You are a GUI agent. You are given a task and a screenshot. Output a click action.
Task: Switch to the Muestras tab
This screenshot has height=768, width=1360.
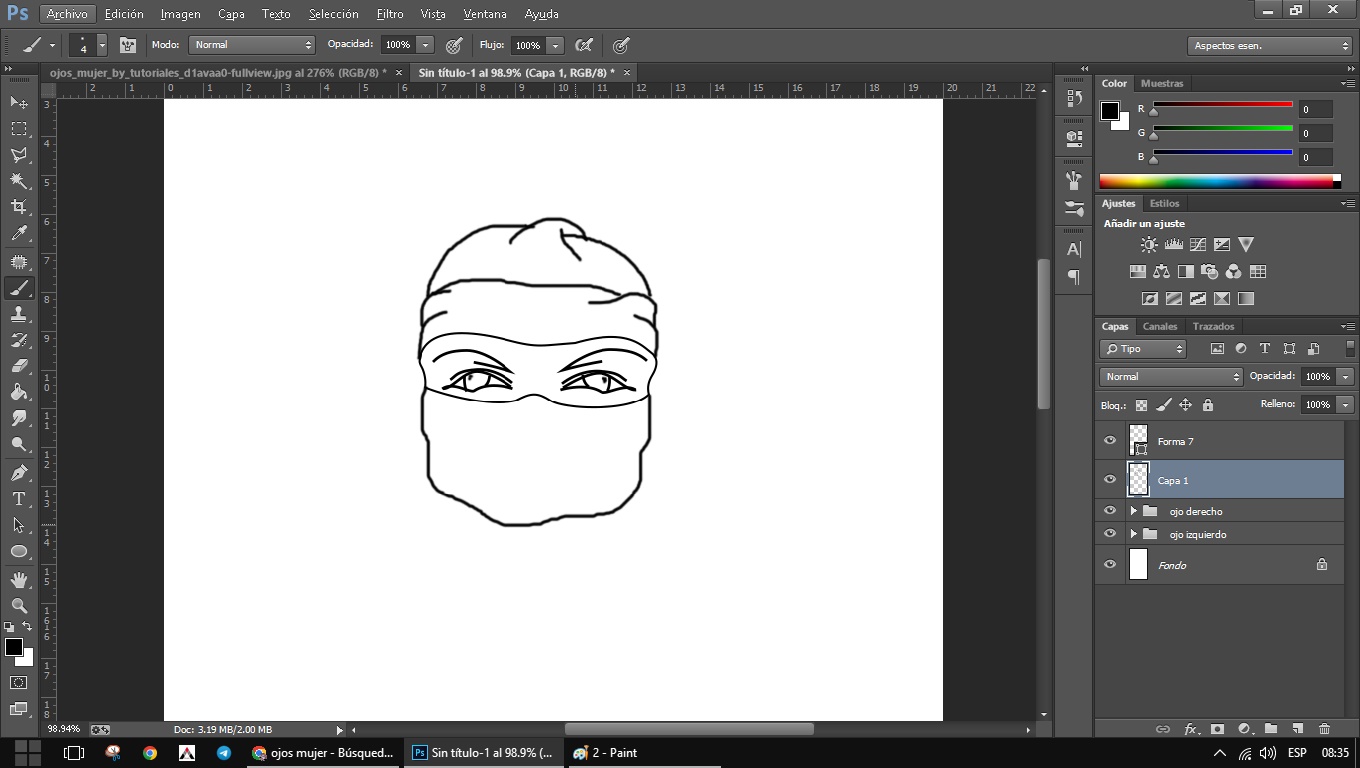1162,83
